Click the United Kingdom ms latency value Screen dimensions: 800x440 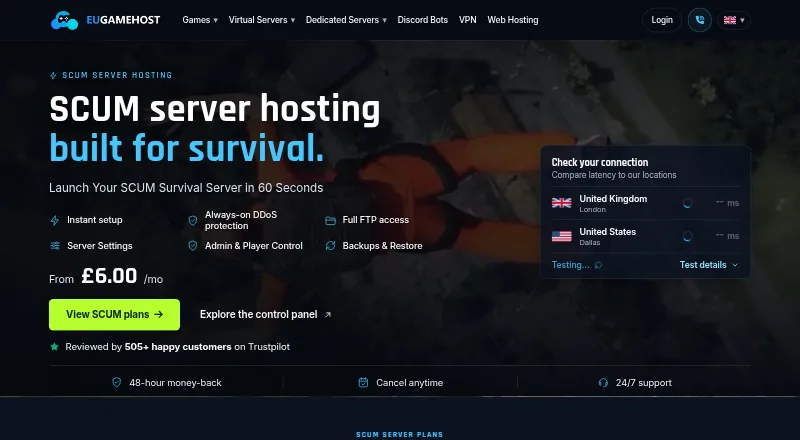[727, 203]
